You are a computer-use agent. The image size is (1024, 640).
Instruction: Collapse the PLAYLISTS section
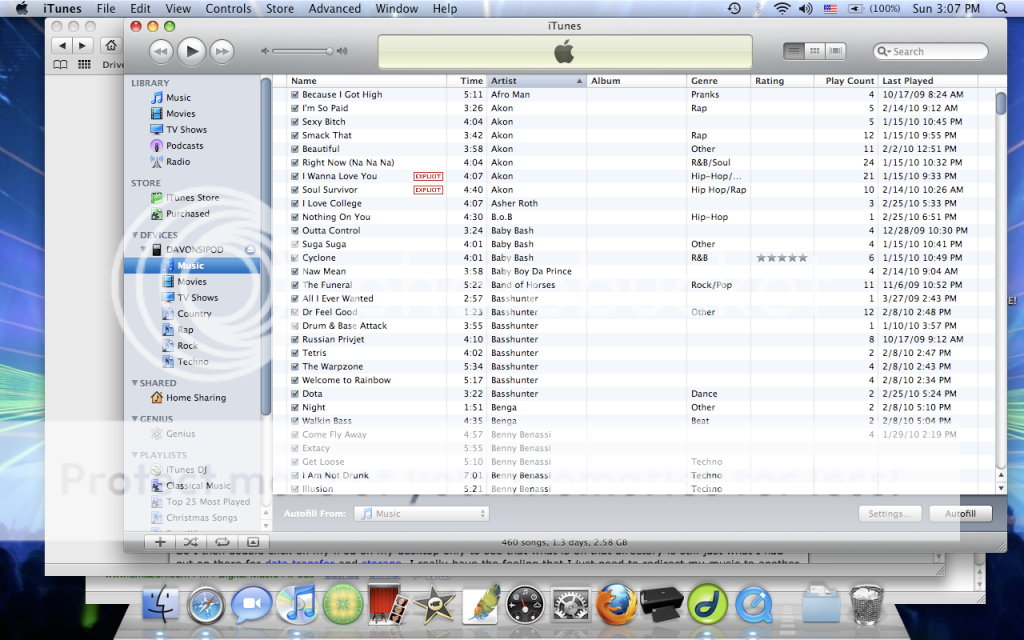pos(135,455)
